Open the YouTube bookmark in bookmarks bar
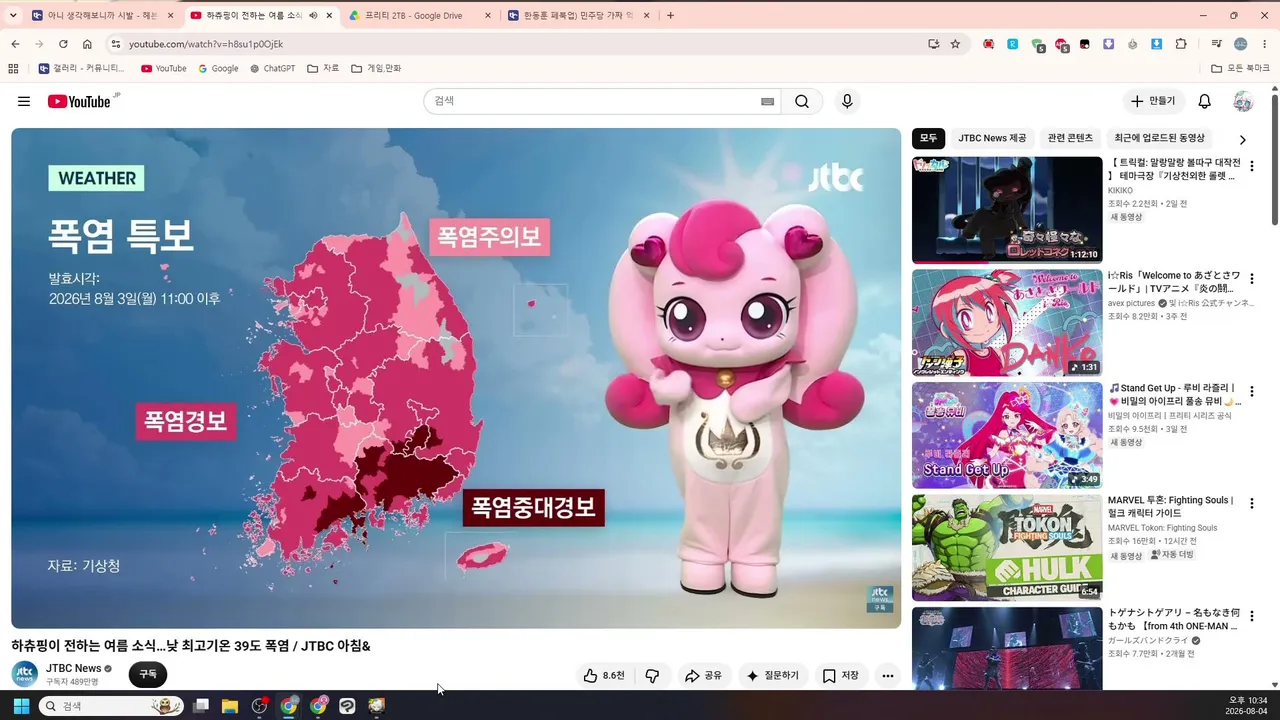 point(164,69)
